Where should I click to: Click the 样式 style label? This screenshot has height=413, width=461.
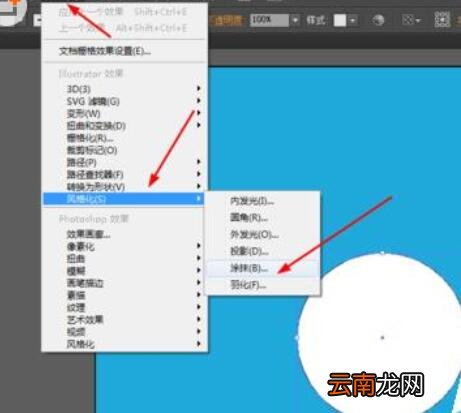coord(316,20)
